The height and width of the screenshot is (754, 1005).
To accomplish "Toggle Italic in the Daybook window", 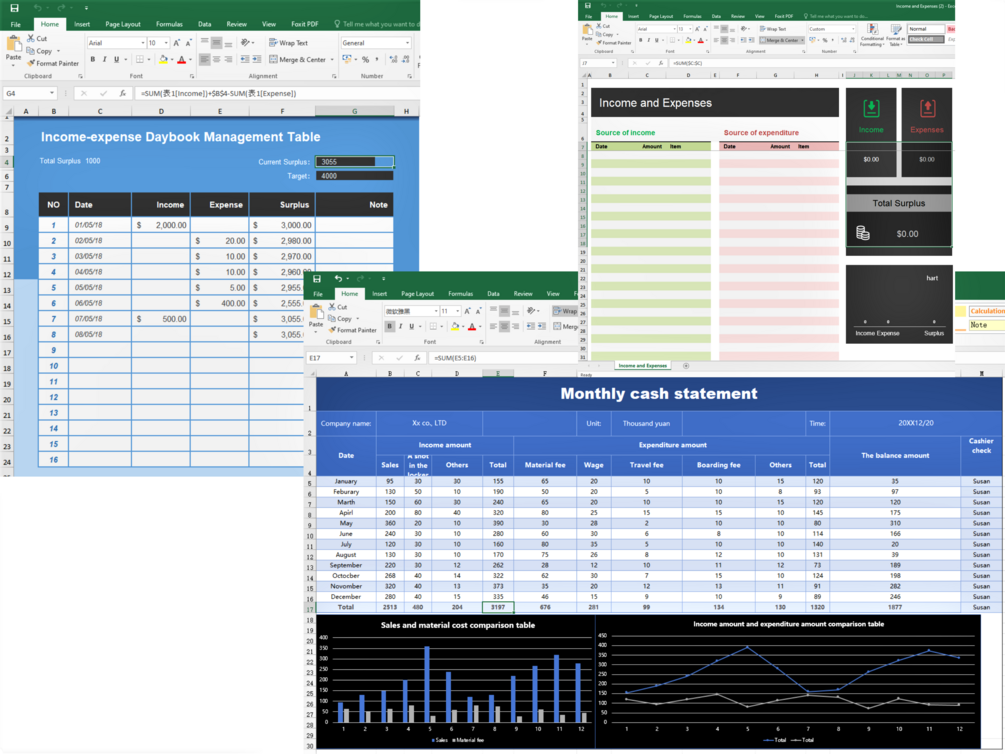I will pyautogui.click(x=104, y=60).
